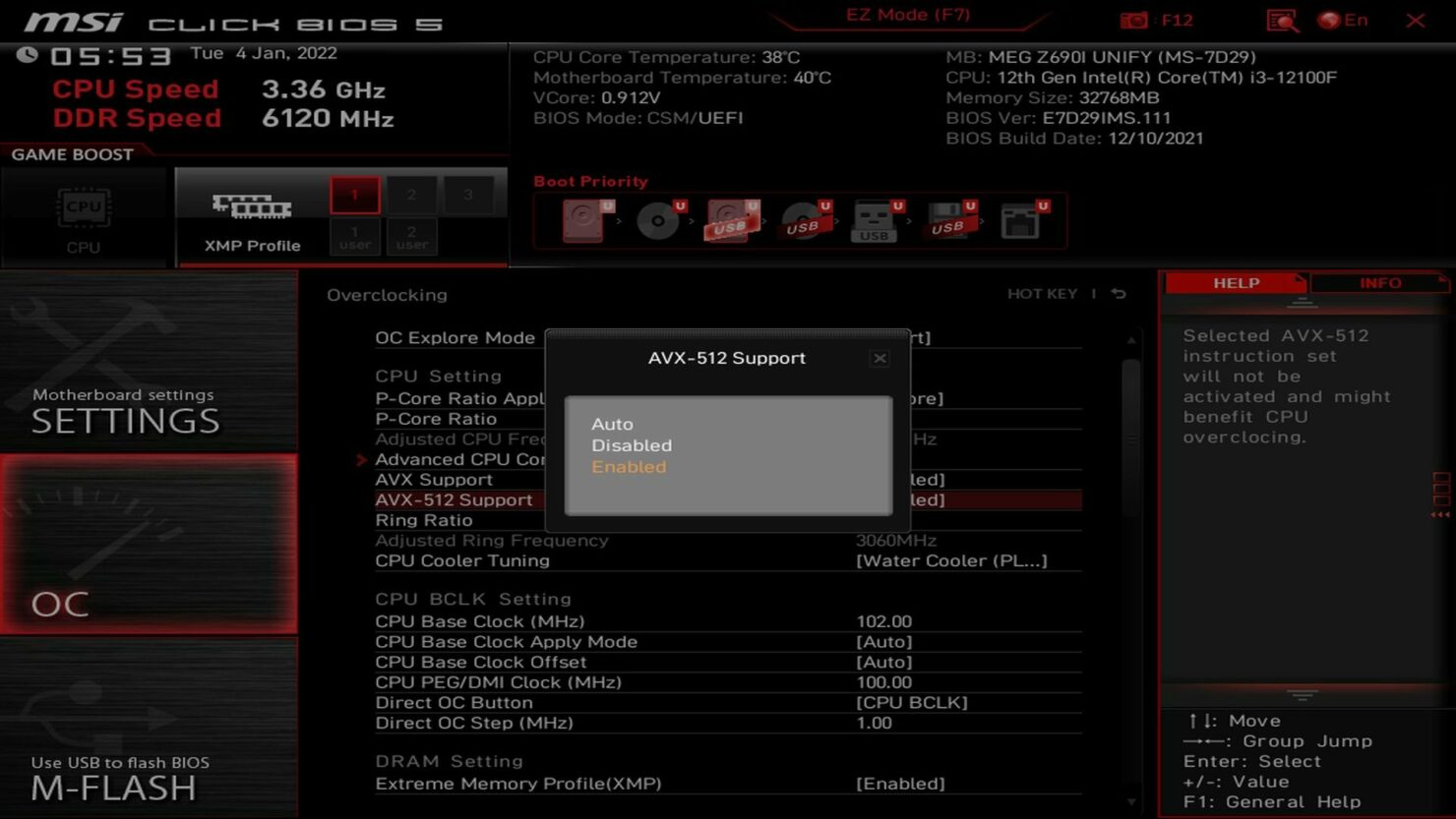The height and width of the screenshot is (819, 1456).
Task: Switch to the INFO tab
Action: [x=1381, y=283]
